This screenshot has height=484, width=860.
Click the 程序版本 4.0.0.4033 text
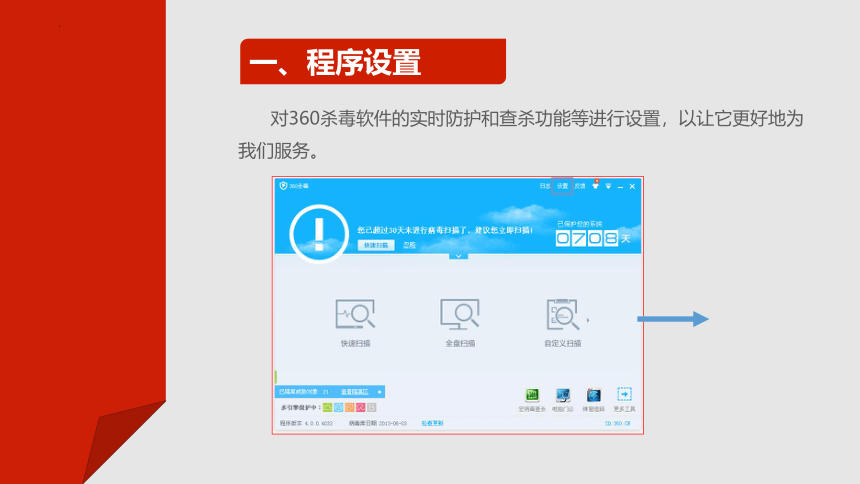click(x=306, y=423)
